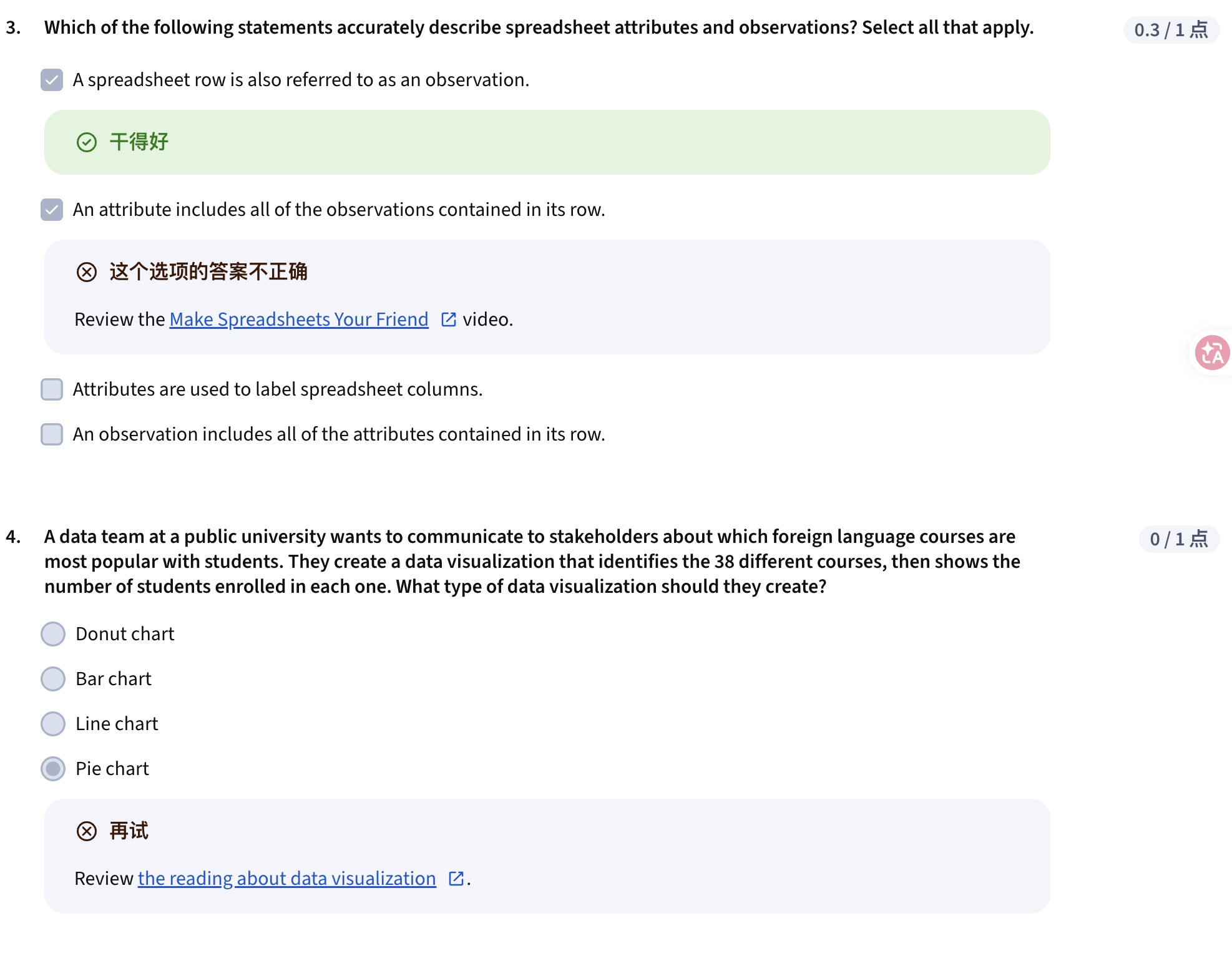Click external-link icon after data visualization reading
1232x956 pixels.
456,879
